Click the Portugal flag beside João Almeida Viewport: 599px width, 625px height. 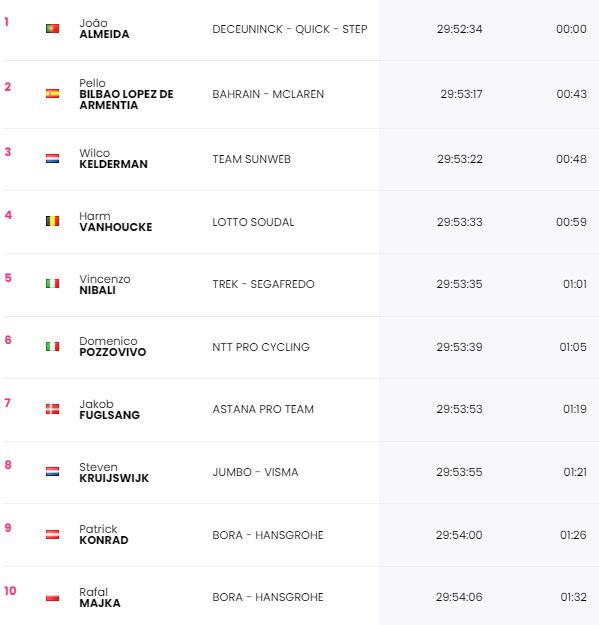[52, 29]
